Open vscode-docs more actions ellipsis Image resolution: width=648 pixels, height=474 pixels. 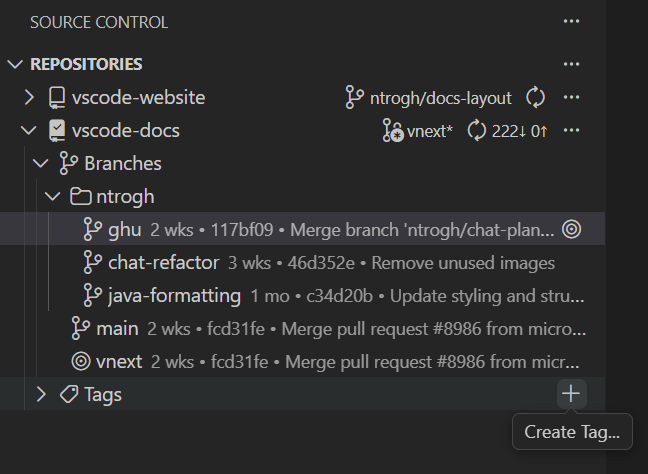click(x=571, y=131)
